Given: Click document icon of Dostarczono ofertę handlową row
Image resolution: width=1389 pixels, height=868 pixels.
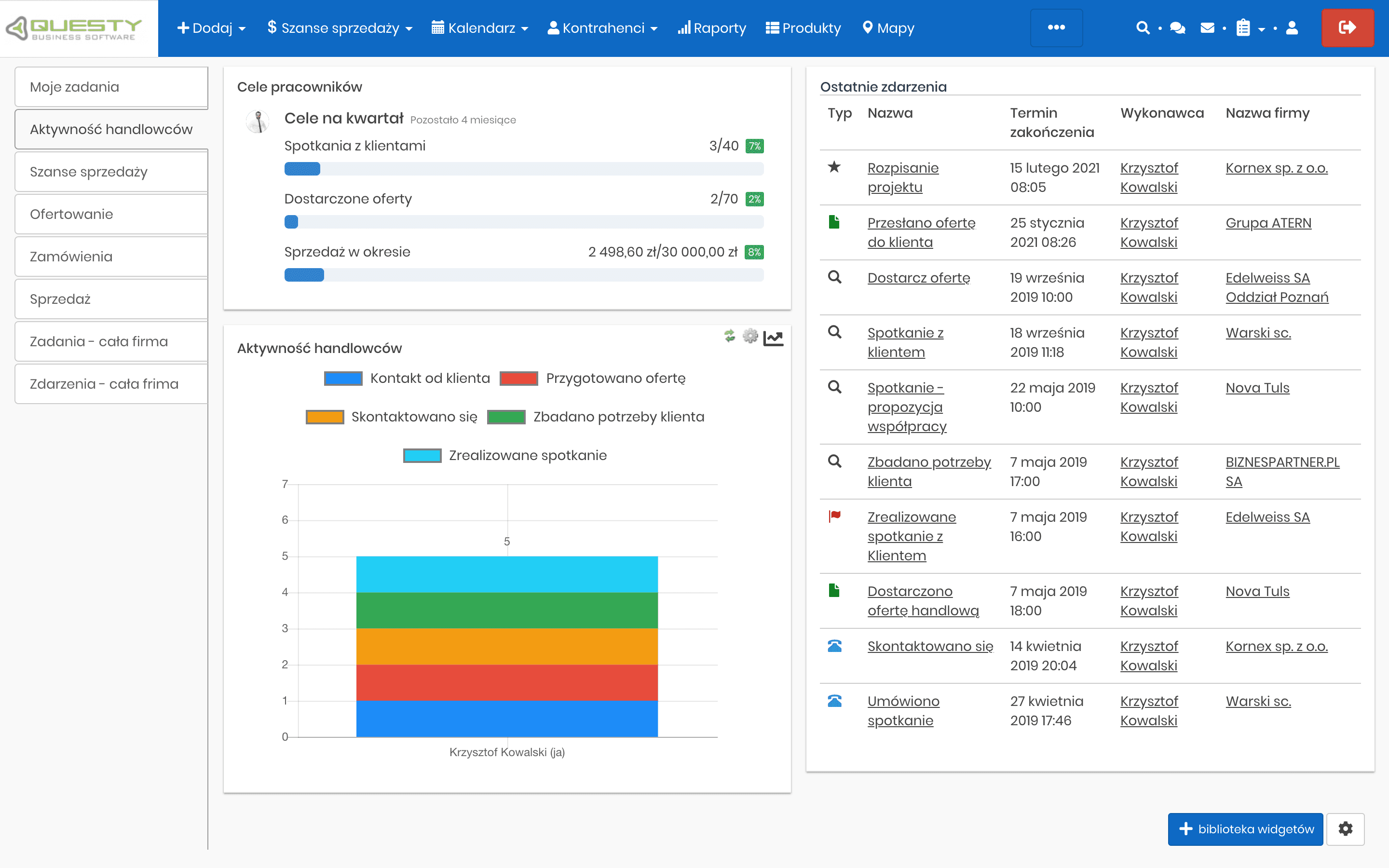Looking at the screenshot, I should point(834,591).
